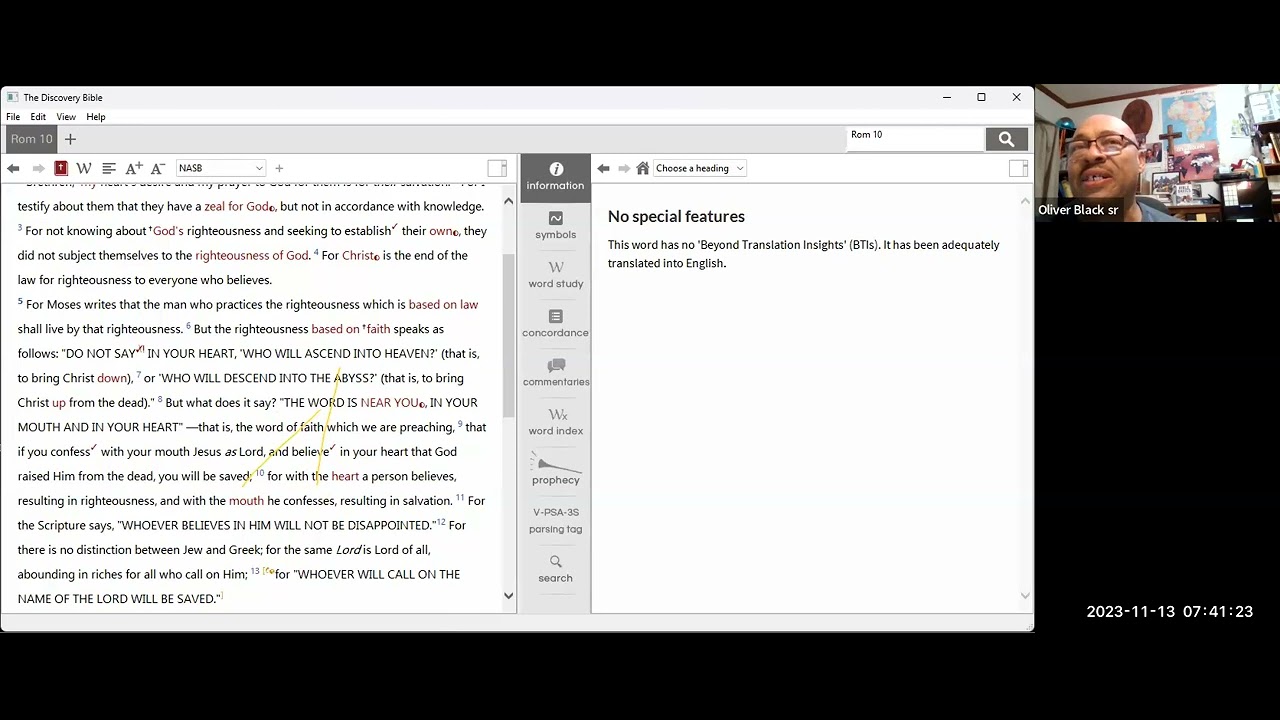The width and height of the screenshot is (1280, 720).
Task: Open the symbols panel
Action: [555, 225]
